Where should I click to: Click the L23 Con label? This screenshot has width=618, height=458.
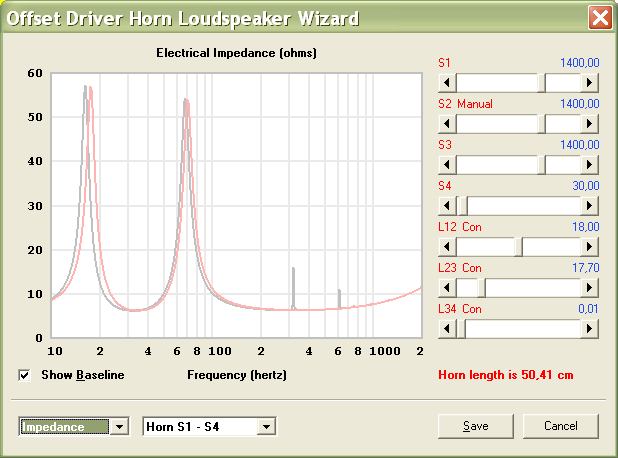[460, 268]
